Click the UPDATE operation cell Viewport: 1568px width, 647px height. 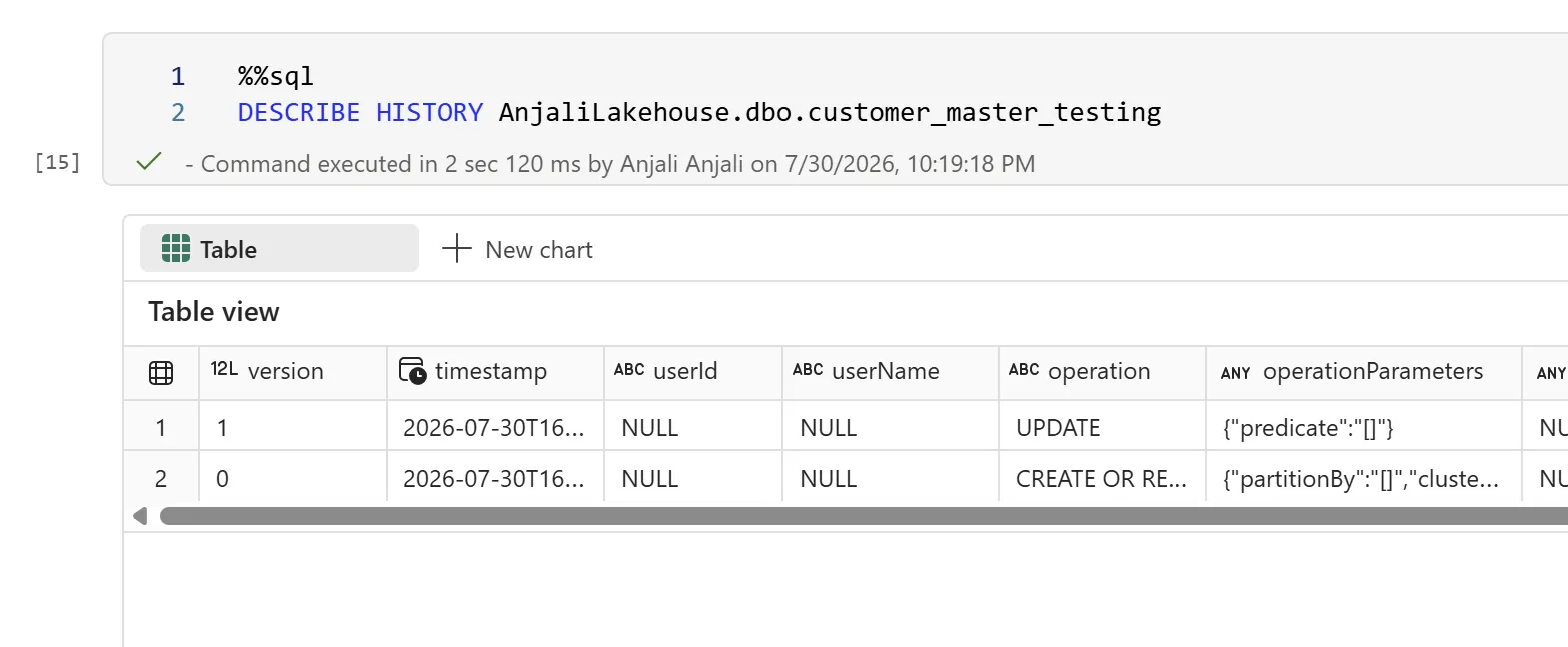(1103, 427)
